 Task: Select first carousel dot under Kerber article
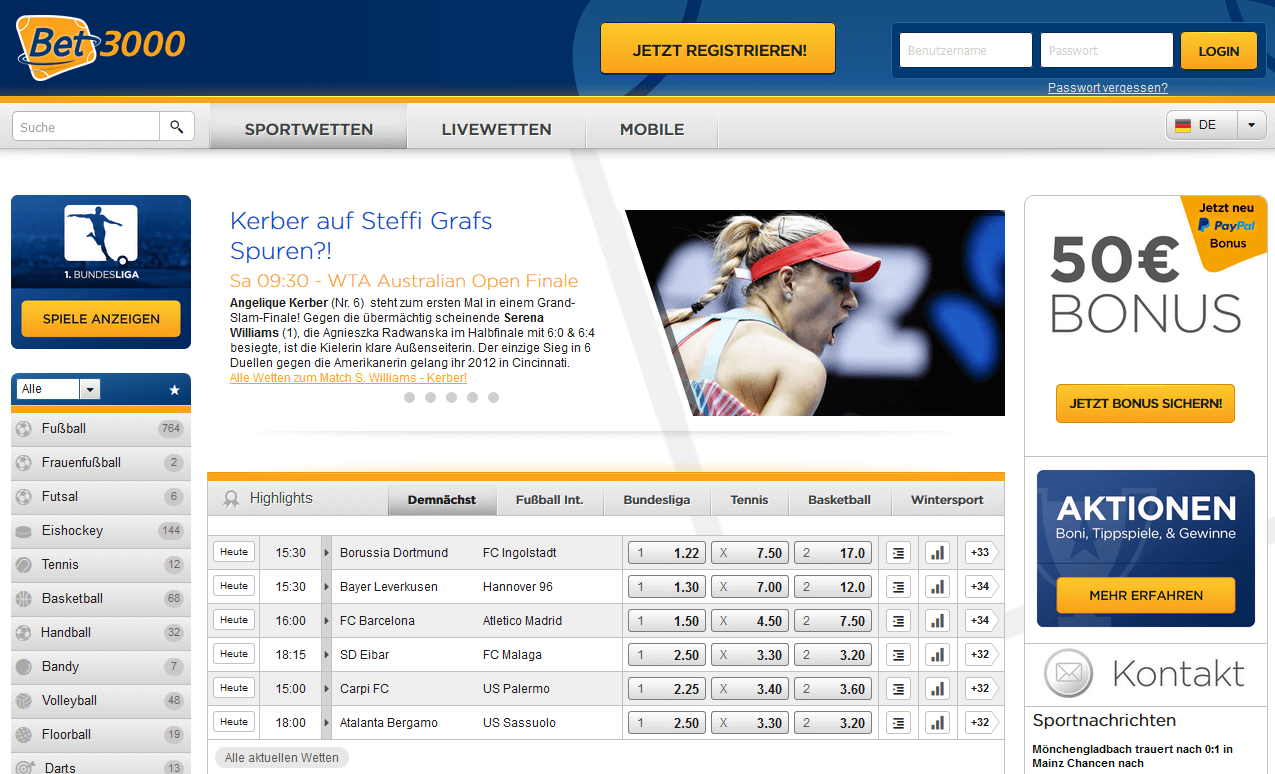coord(409,397)
